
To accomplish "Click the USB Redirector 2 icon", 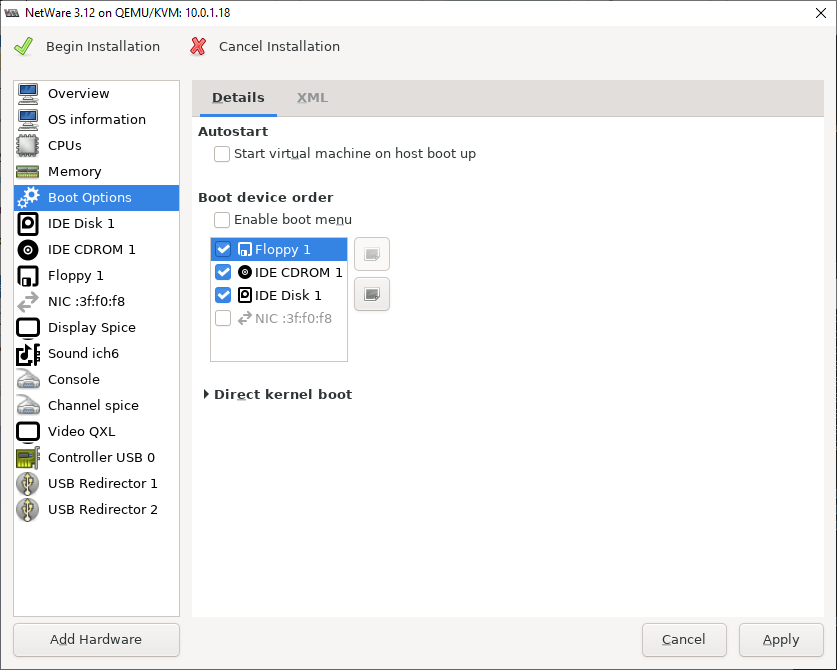I will [28, 510].
